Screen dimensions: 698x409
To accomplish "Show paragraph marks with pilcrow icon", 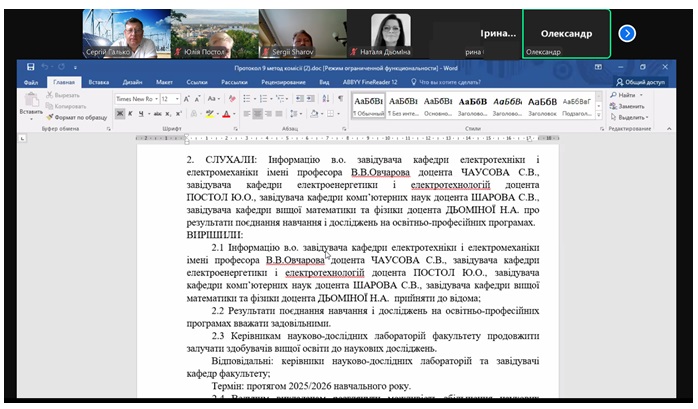I will coord(337,99).
